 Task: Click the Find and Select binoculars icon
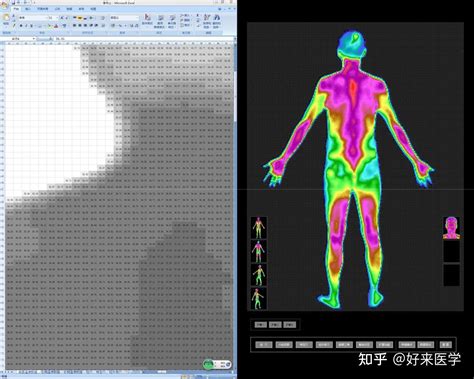tap(217, 21)
